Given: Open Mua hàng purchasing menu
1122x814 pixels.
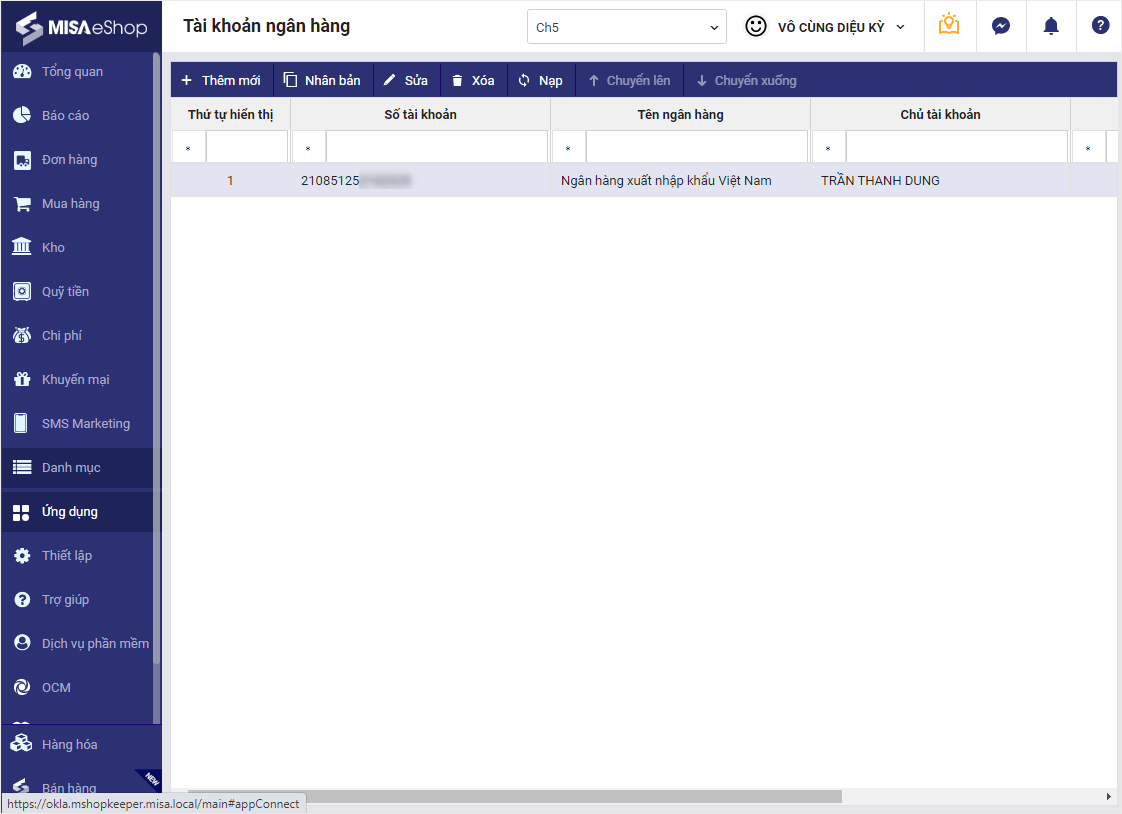Looking at the screenshot, I should click(x=77, y=204).
